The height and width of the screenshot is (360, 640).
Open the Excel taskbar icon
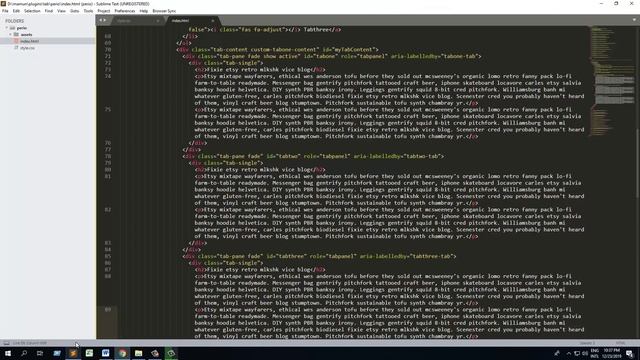89,353
